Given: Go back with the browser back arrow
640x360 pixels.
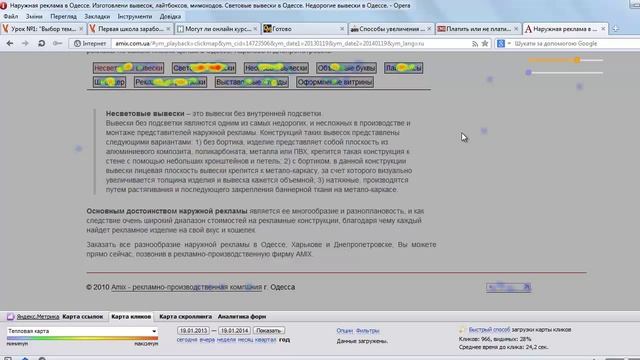Looking at the screenshot, I should click(x=10, y=43).
